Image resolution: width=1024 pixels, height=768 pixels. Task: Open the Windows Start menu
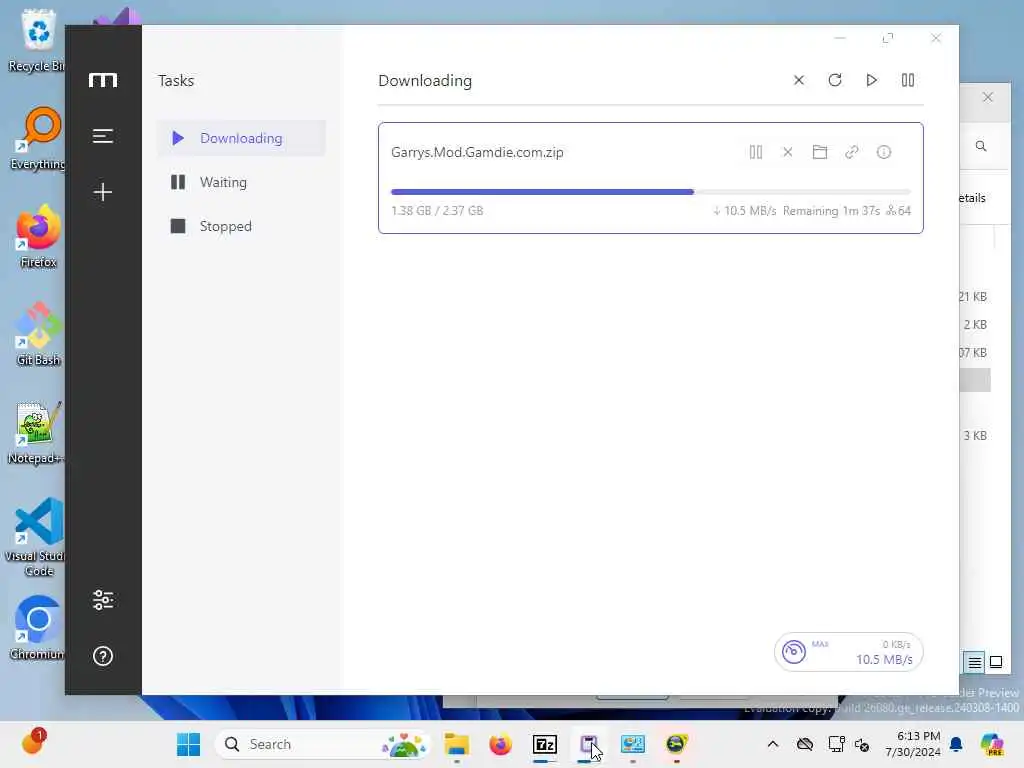[189, 744]
